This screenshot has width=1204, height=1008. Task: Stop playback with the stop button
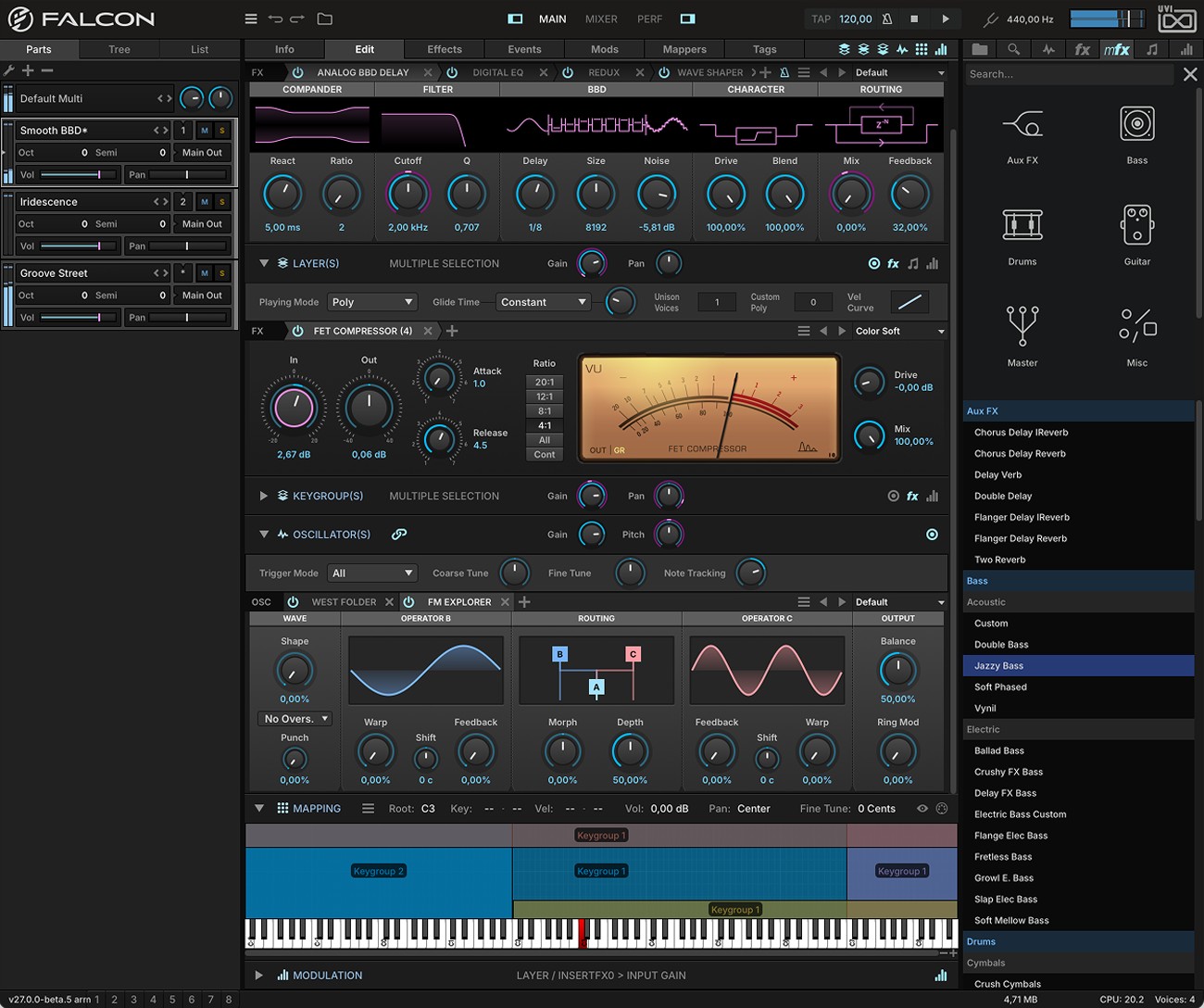[x=914, y=19]
